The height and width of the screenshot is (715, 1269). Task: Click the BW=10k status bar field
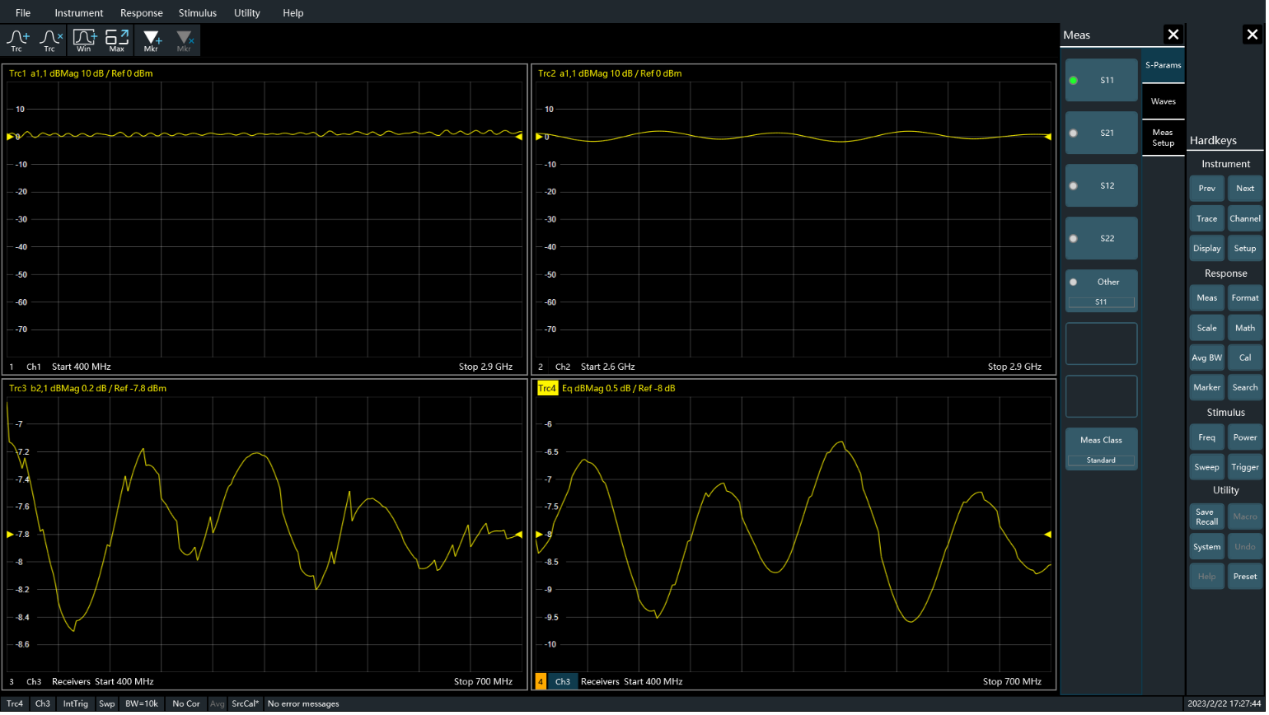coord(142,704)
